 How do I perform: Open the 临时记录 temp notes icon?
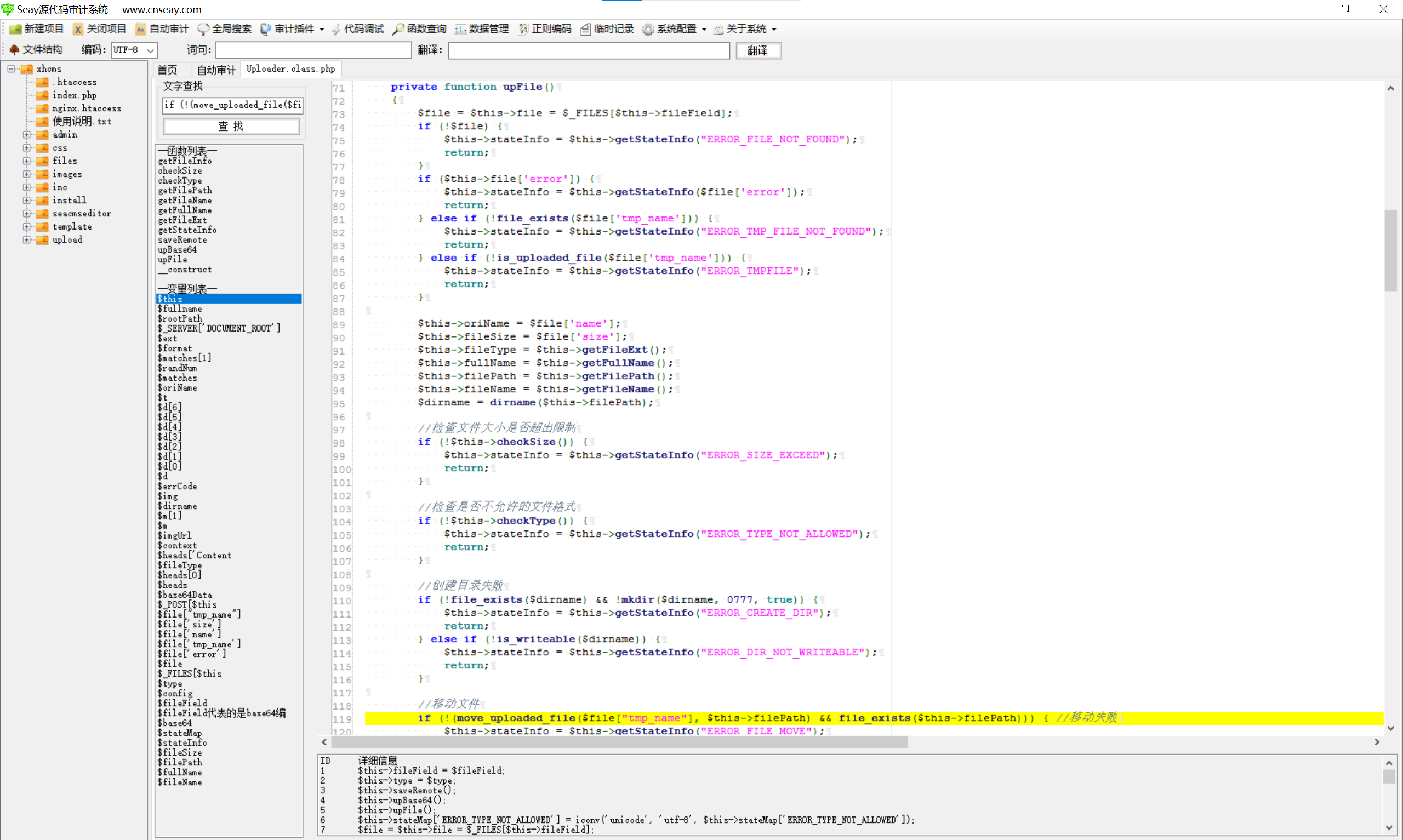(x=586, y=29)
